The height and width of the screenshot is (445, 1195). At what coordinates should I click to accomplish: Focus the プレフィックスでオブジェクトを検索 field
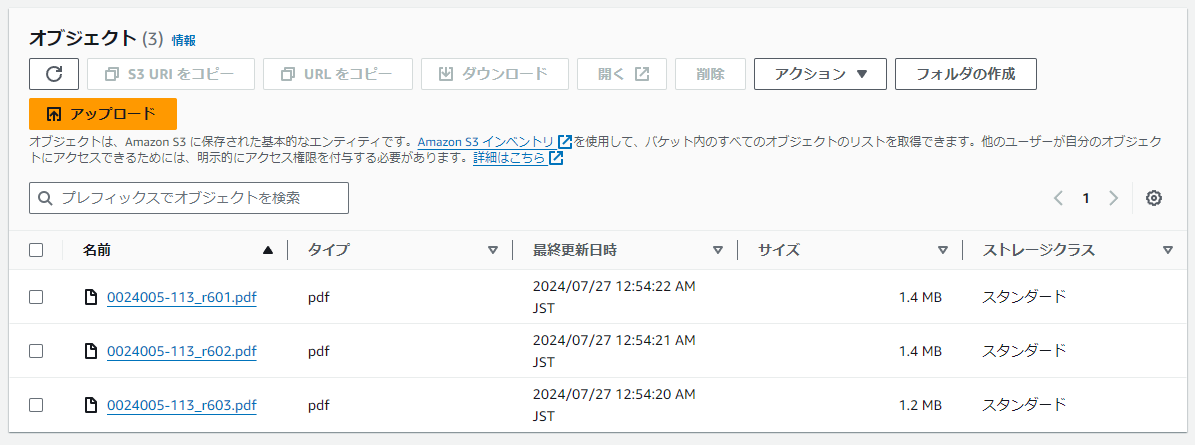pos(189,198)
